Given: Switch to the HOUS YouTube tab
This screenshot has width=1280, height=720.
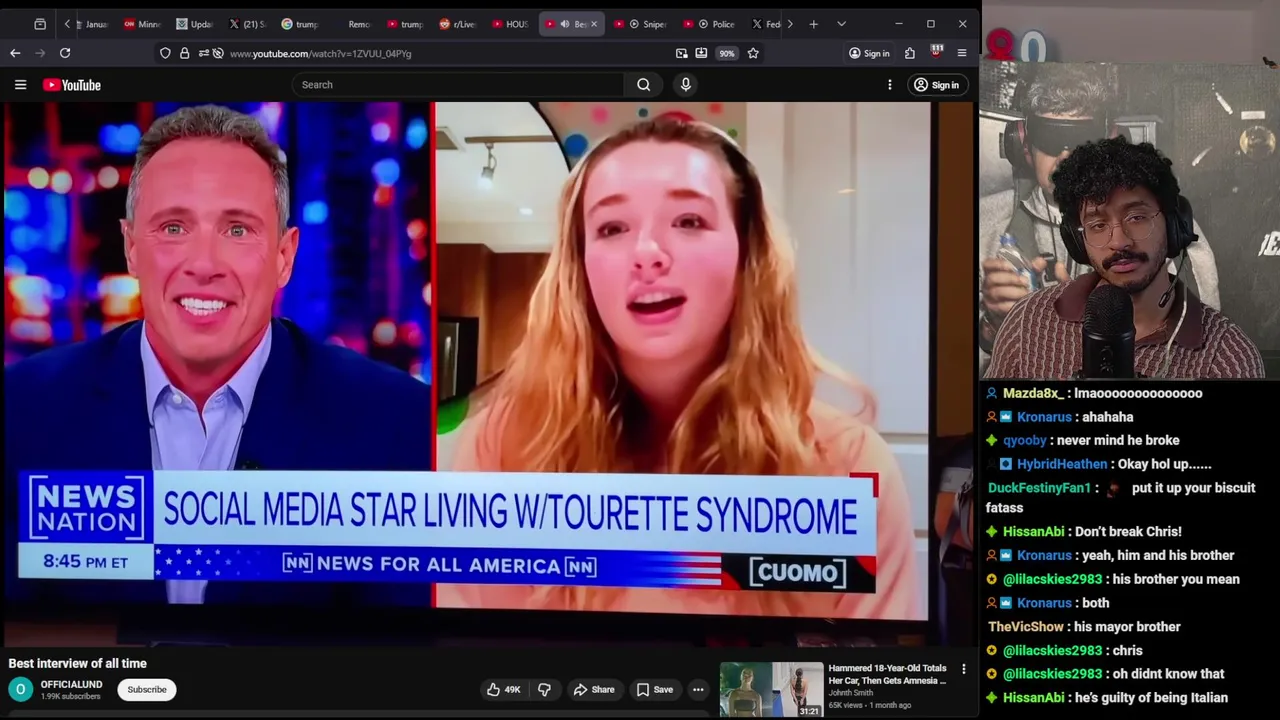Looking at the screenshot, I should point(510,24).
